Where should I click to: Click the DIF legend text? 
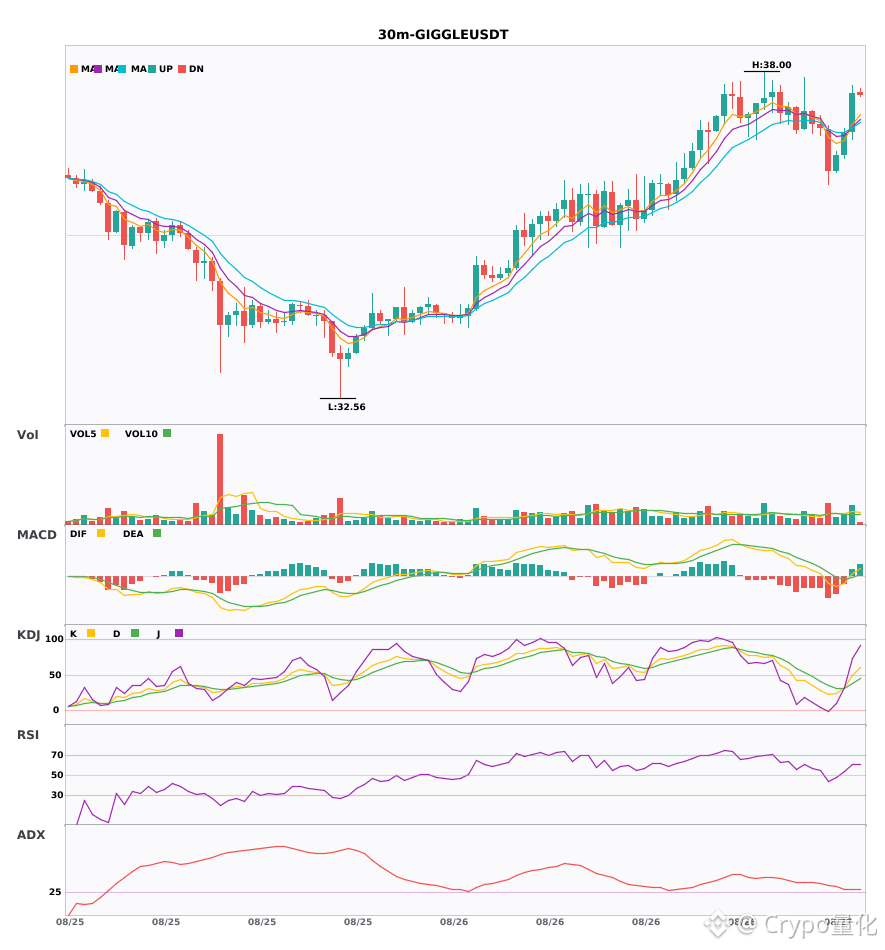click(x=78, y=534)
